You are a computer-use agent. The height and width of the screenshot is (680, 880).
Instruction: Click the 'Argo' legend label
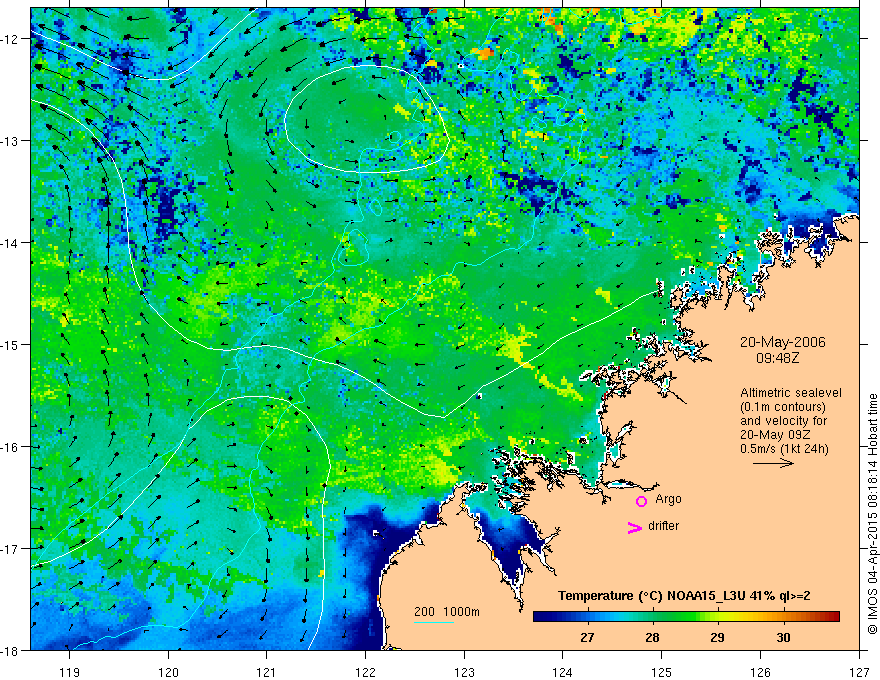[668, 499]
